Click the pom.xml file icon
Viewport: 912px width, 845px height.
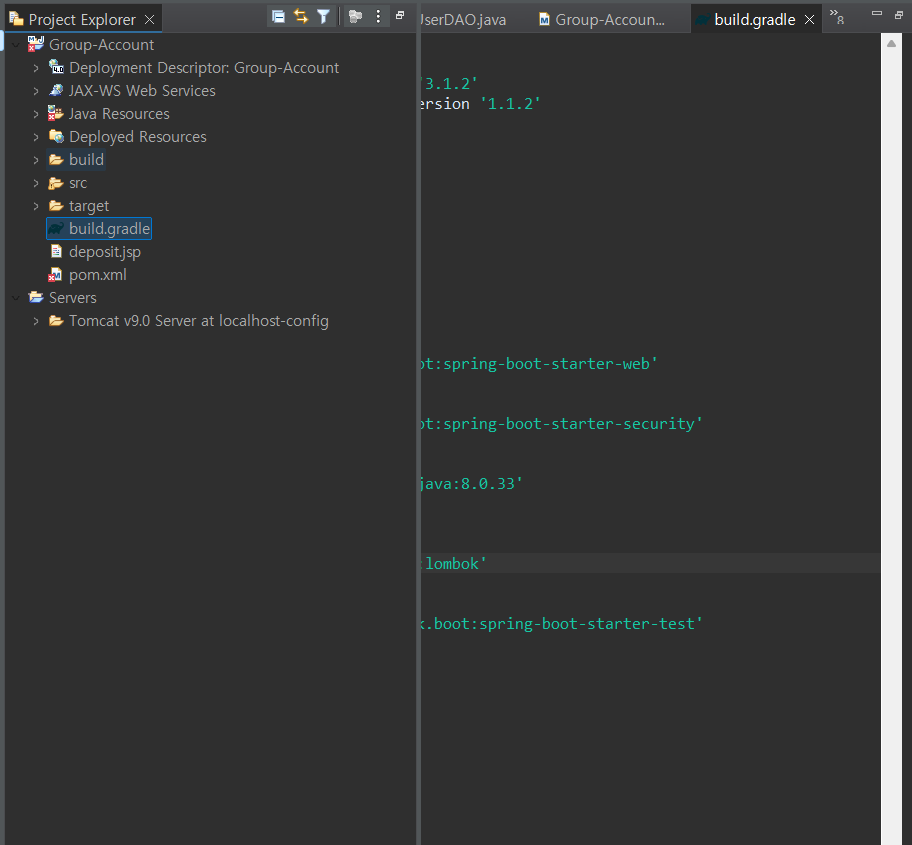pos(55,274)
